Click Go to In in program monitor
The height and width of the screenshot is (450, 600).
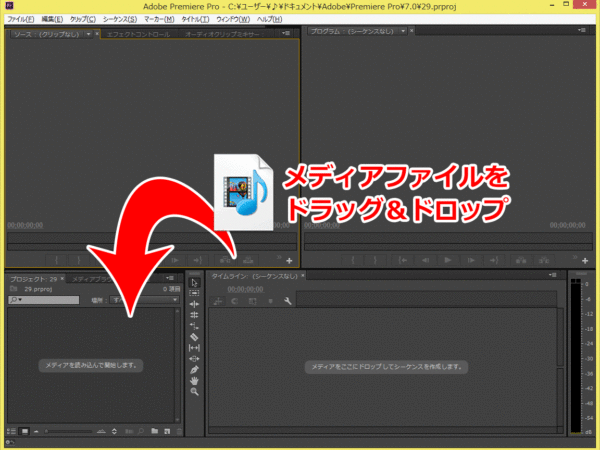[x=403, y=260]
